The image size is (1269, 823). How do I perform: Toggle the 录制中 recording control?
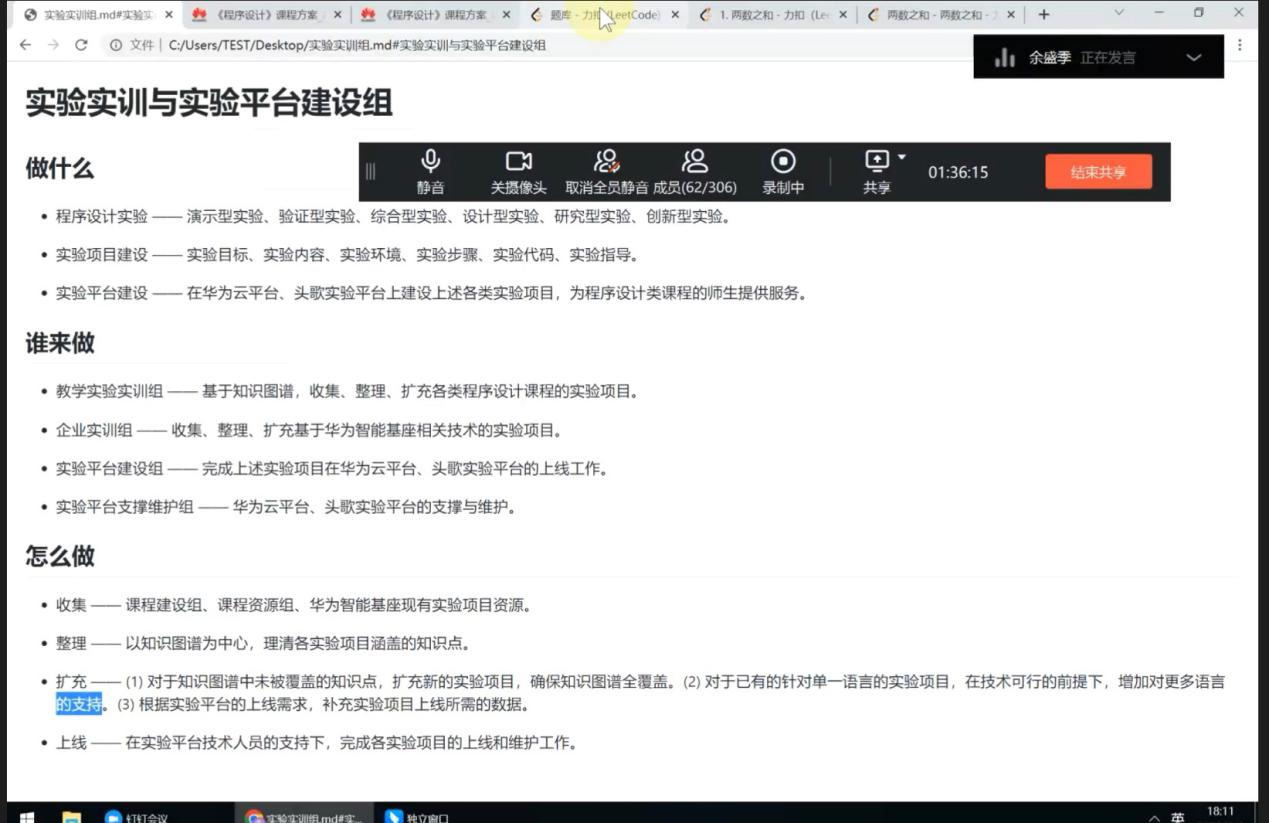point(783,171)
